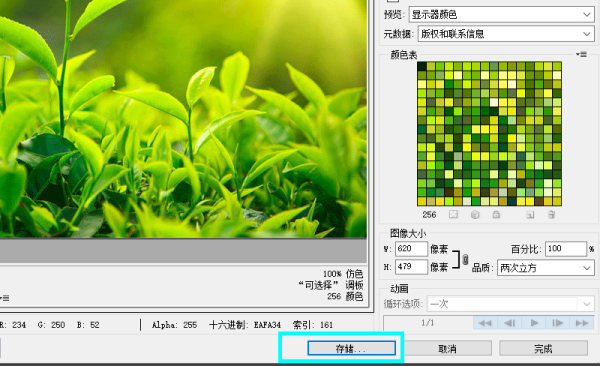Jump to first animation frame
600x366 pixels.
coord(485,323)
